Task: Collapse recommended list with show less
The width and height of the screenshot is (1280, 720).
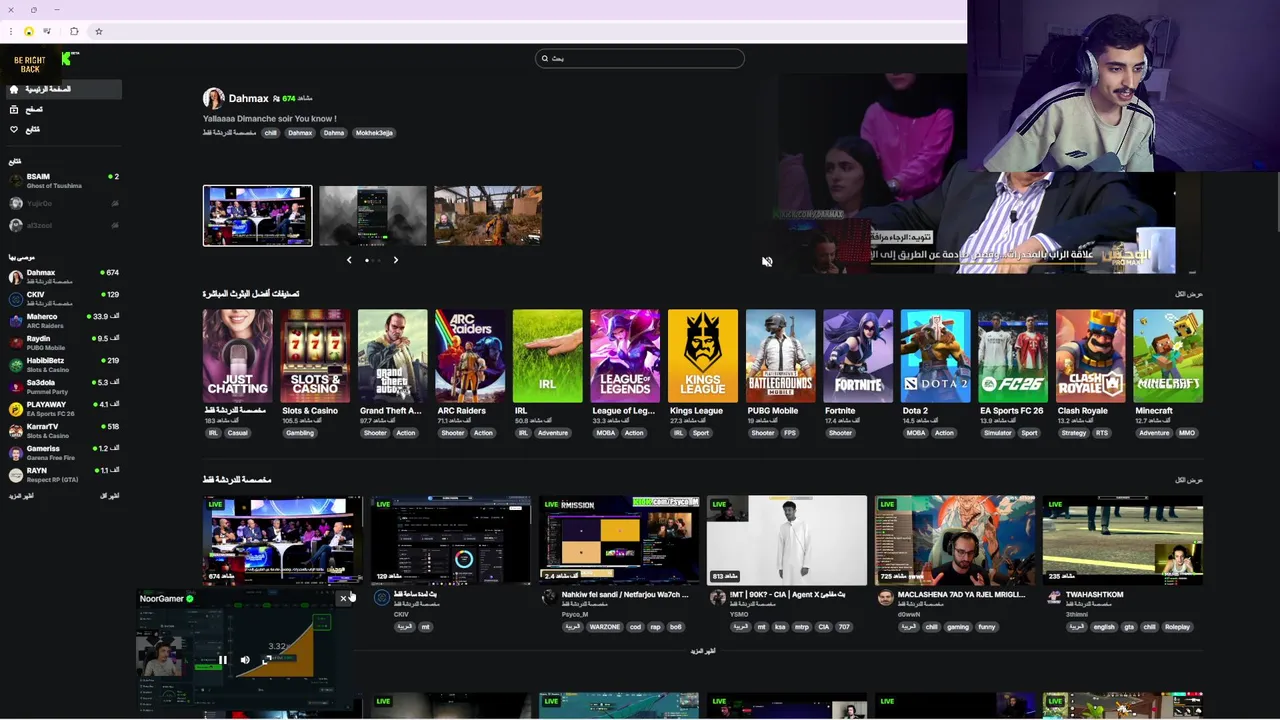Action: [110, 496]
